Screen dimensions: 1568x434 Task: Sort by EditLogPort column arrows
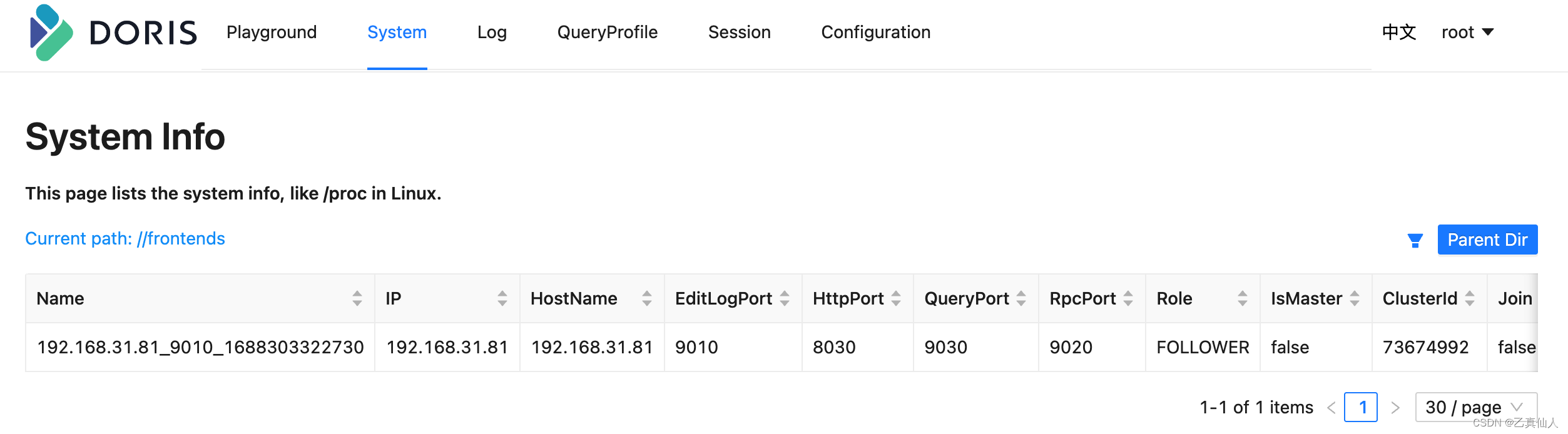pyautogui.click(x=784, y=298)
